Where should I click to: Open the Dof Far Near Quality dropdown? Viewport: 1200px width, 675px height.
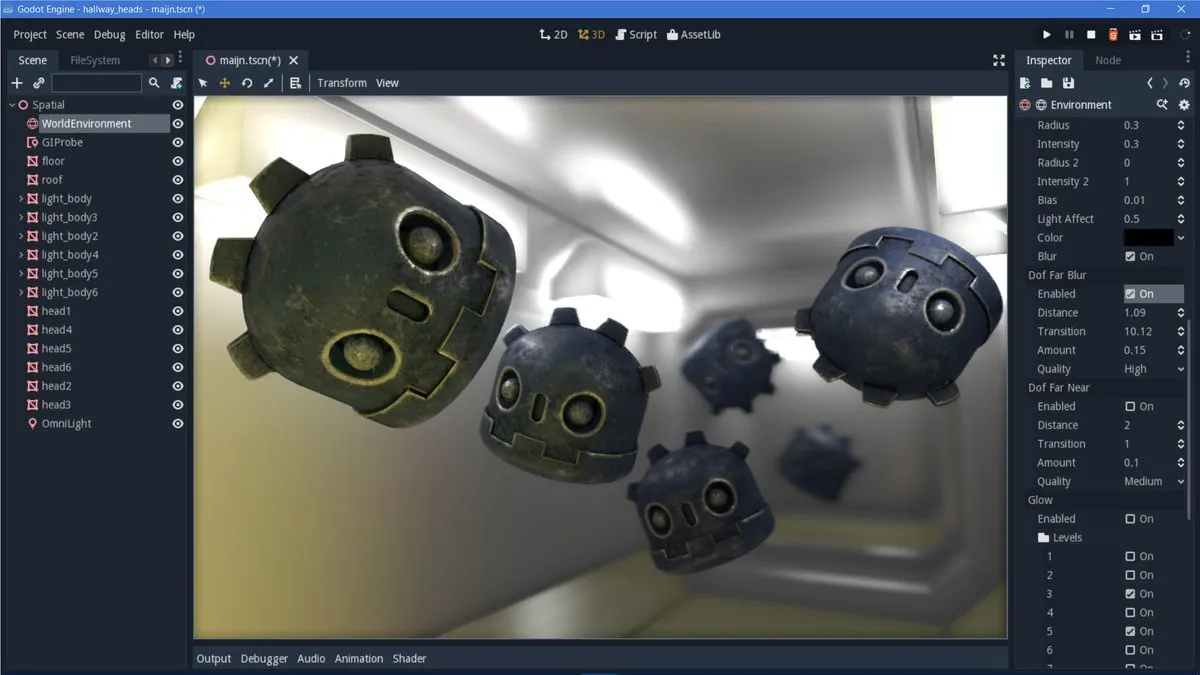(1153, 481)
